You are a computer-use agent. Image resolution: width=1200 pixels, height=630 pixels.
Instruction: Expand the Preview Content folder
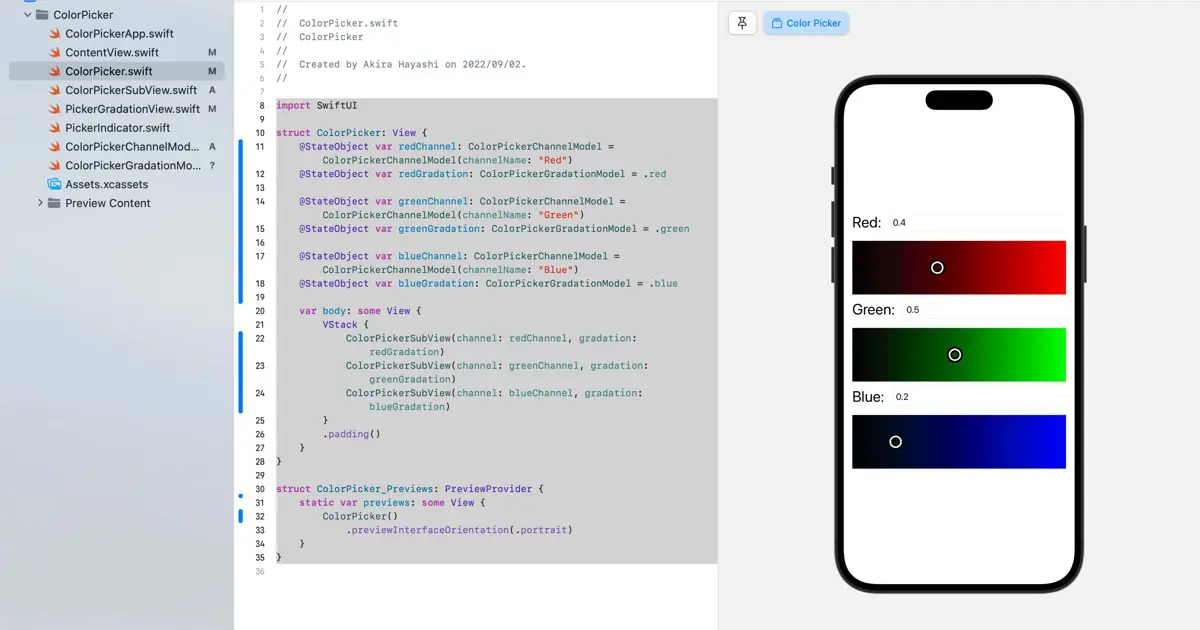tap(40, 203)
